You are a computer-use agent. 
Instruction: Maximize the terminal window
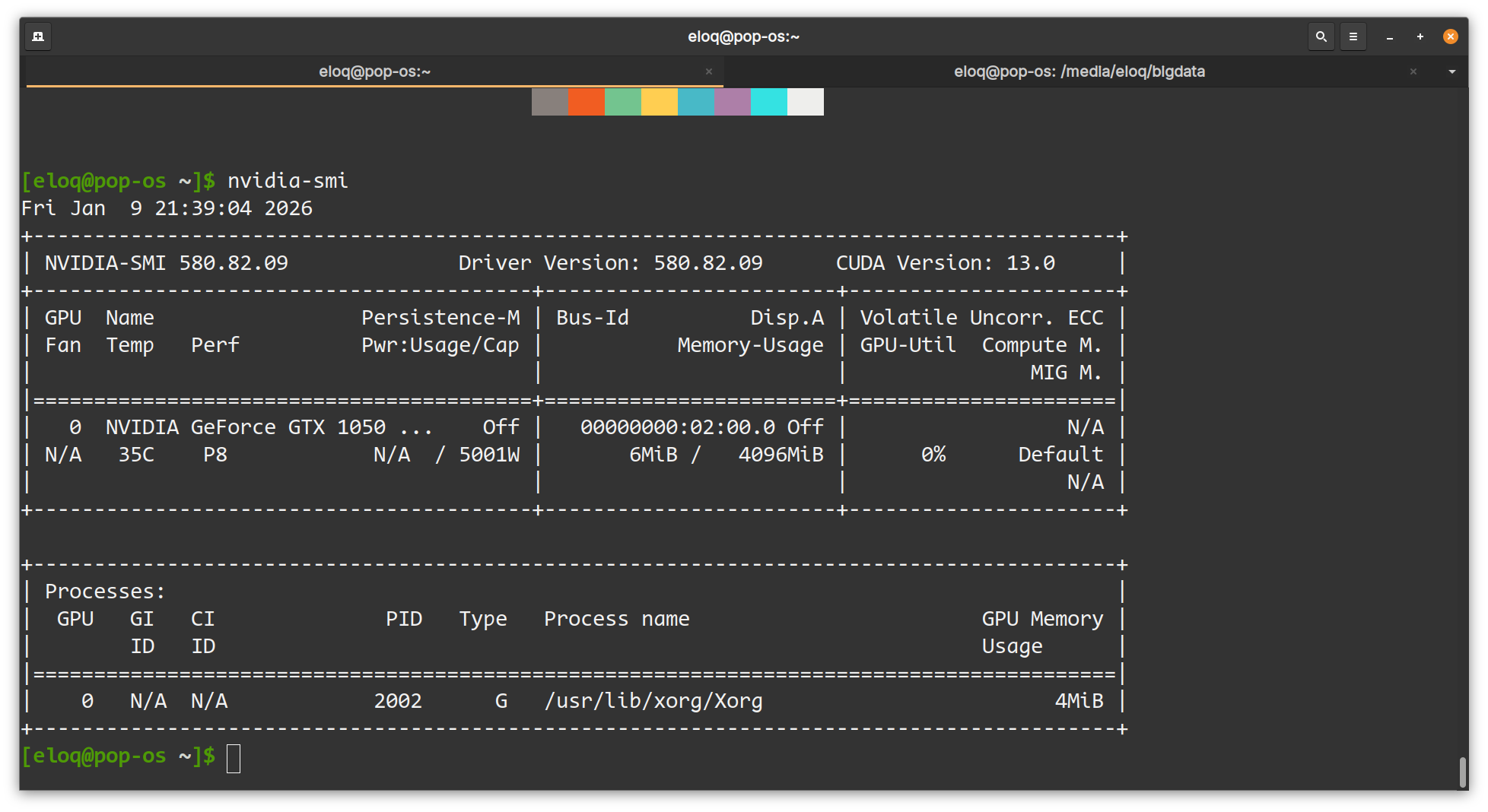tap(1420, 36)
